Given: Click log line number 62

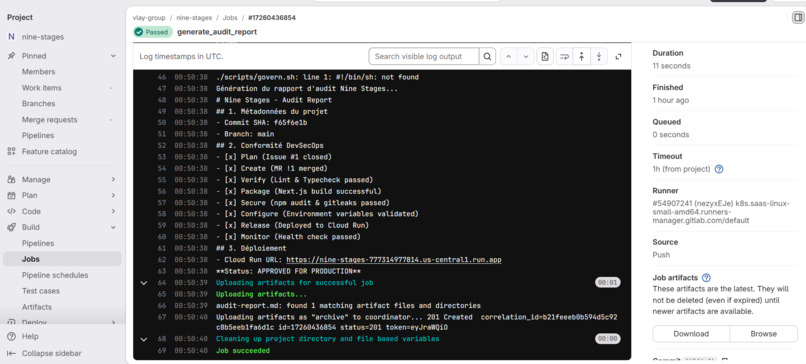Looking at the screenshot, I should point(162,260).
